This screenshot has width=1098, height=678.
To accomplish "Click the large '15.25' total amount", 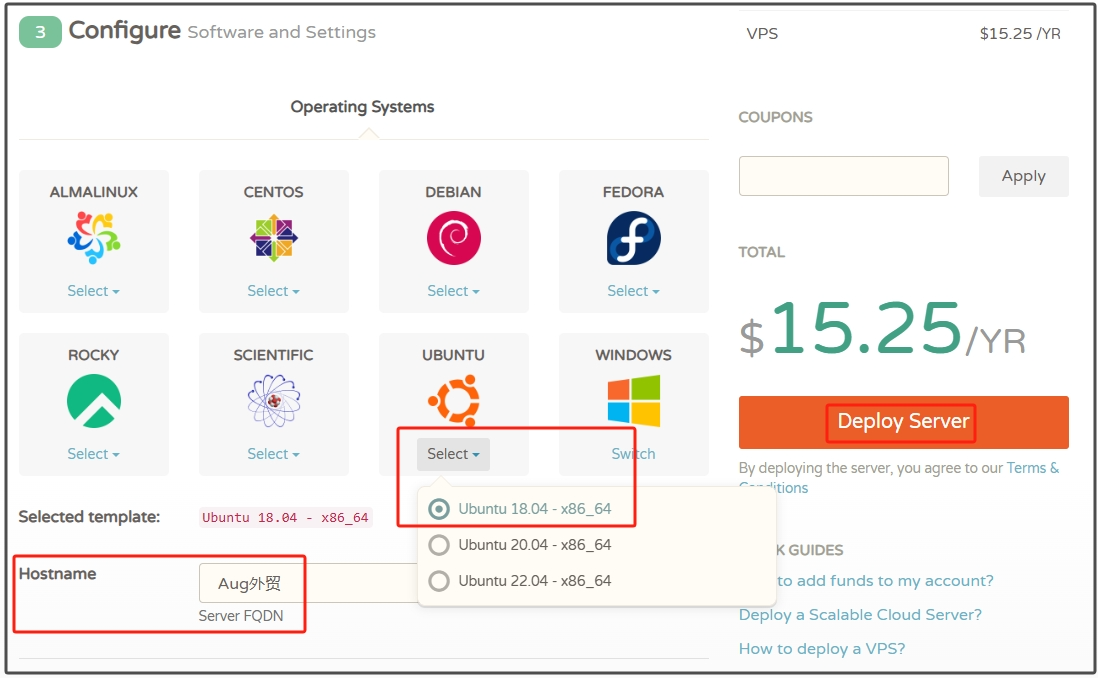I will [x=867, y=328].
